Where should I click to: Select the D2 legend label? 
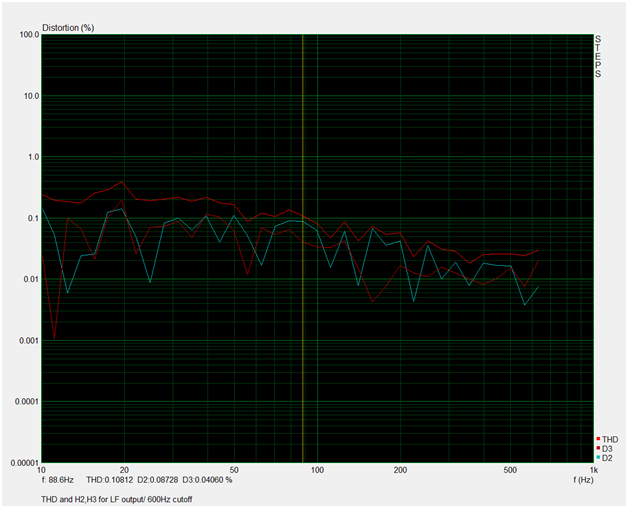point(607,458)
